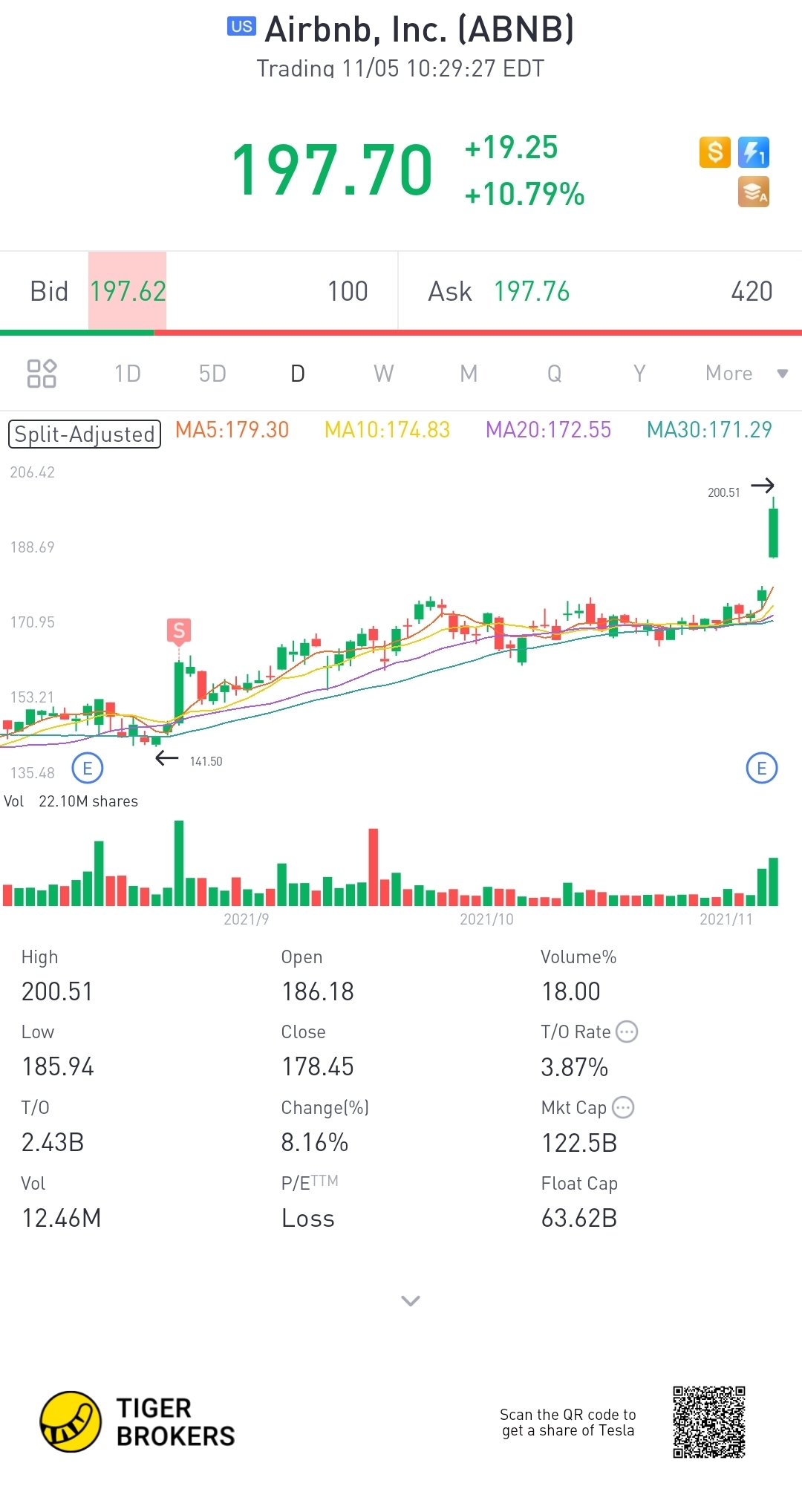Tap the QR code image

[709, 1421]
